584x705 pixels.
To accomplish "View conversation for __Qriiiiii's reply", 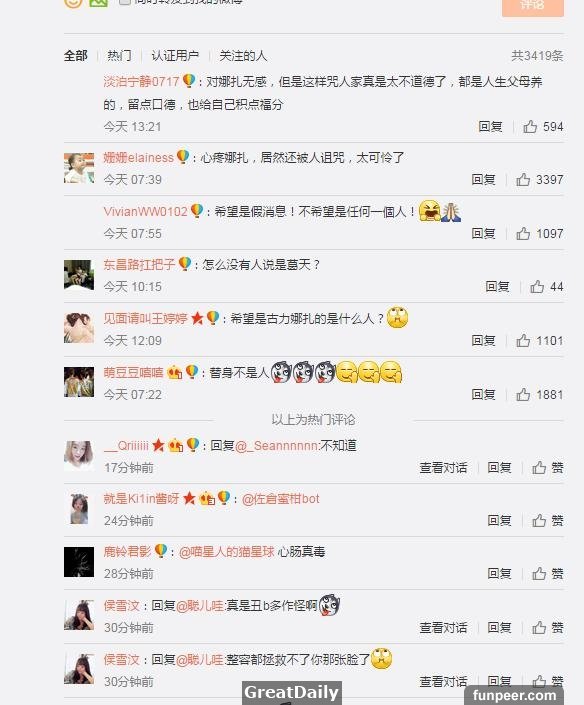I will (443, 468).
